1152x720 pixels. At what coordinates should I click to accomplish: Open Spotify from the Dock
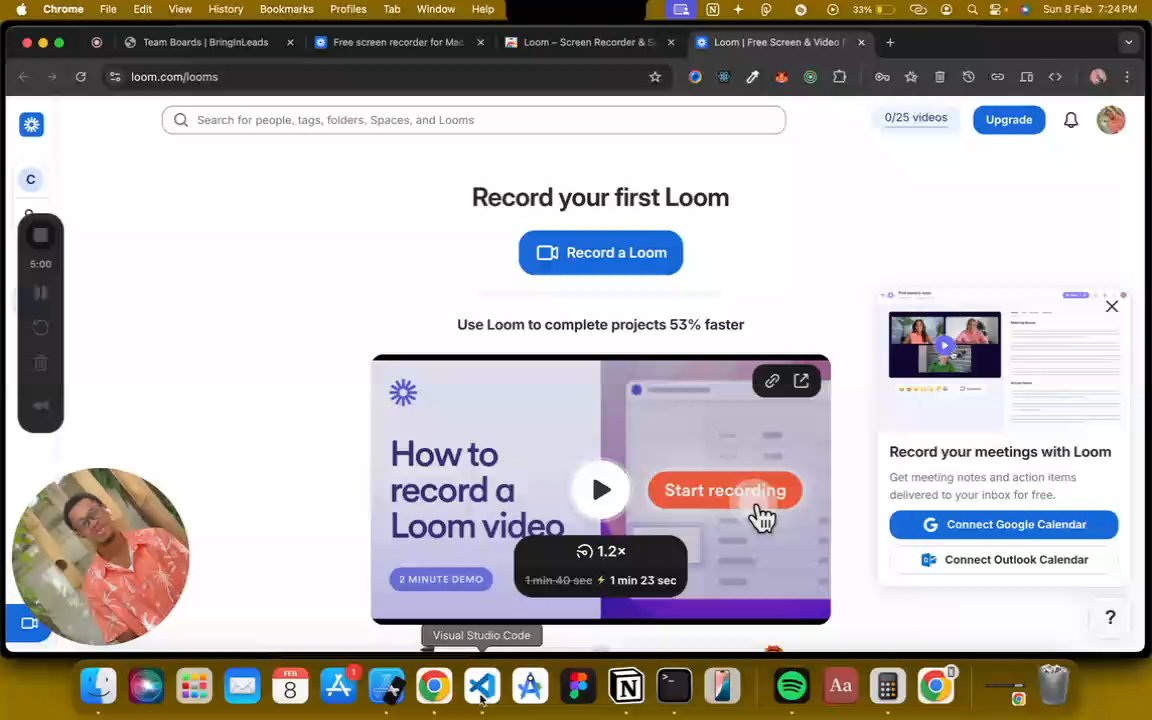pyautogui.click(x=791, y=686)
